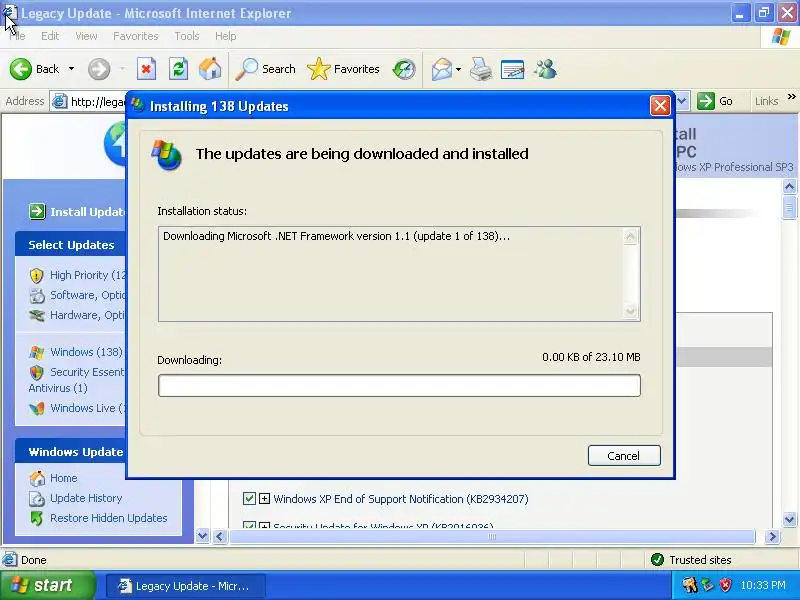Click the Go green arrow button

[706, 101]
